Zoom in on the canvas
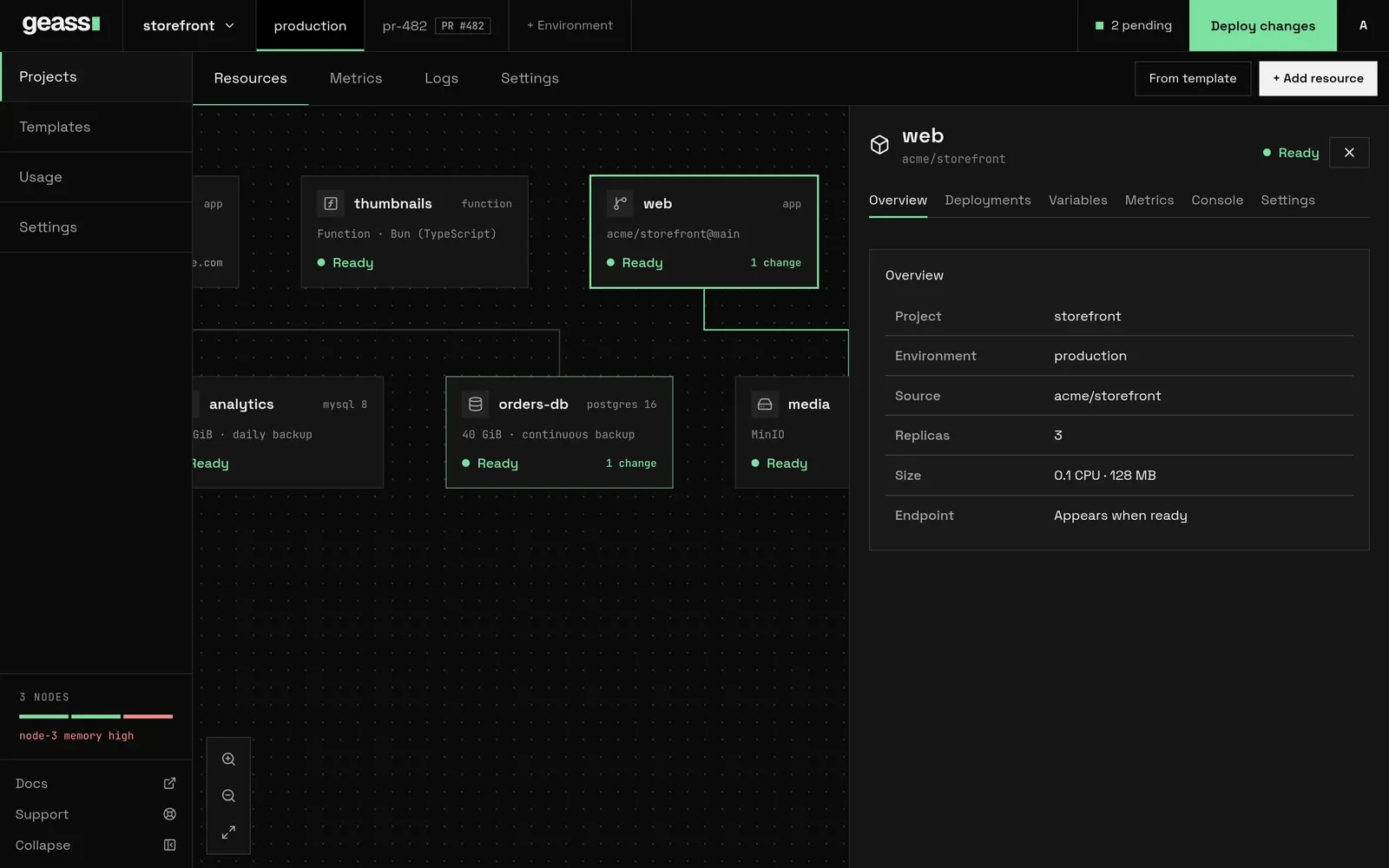Image resolution: width=1389 pixels, height=868 pixels. 228,759
